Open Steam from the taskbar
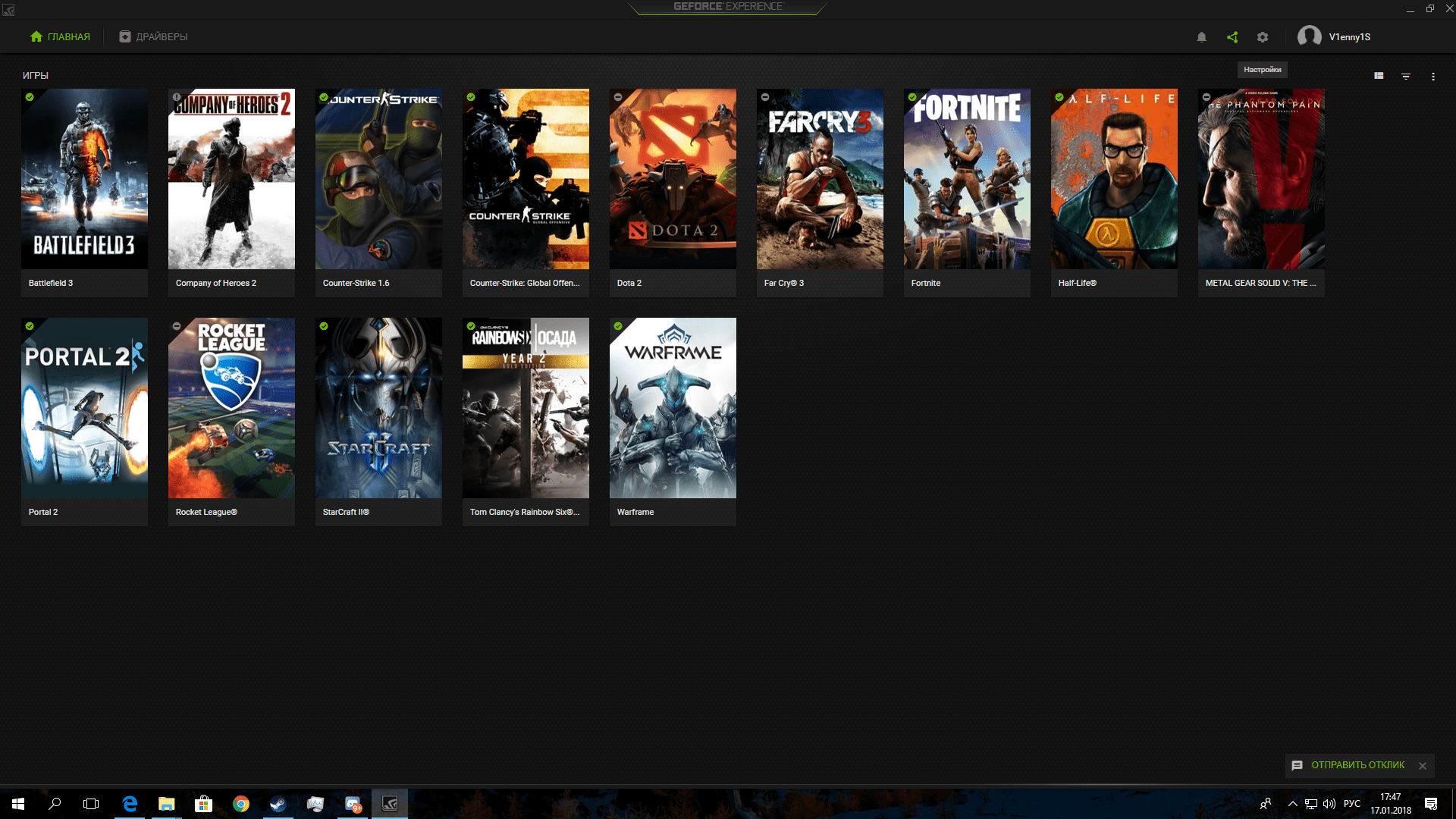 click(x=278, y=804)
